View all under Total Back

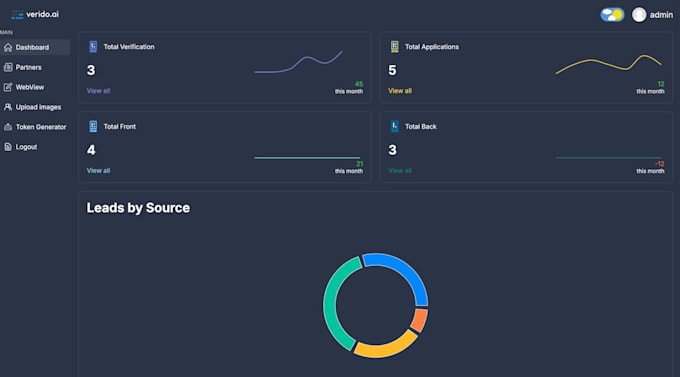[x=400, y=170]
